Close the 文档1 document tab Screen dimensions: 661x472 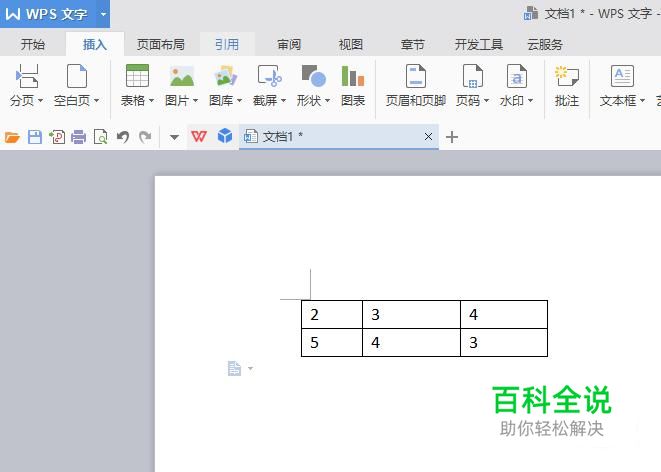[x=428, y=137]
